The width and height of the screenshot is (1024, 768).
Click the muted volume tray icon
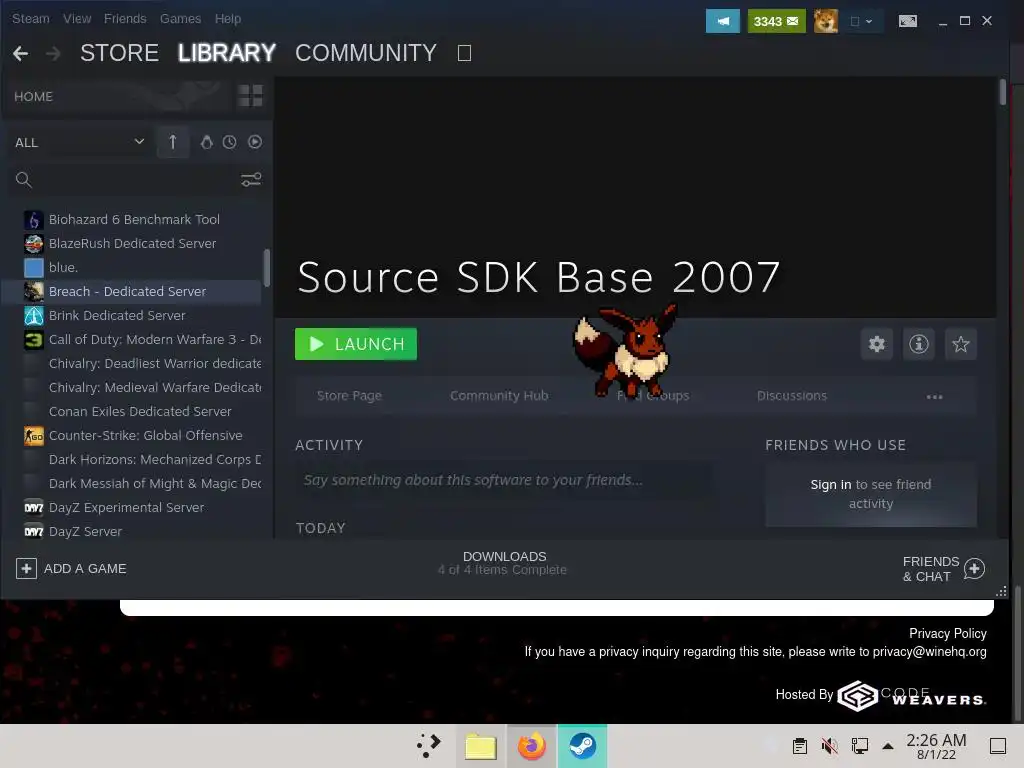coord(829,746)
